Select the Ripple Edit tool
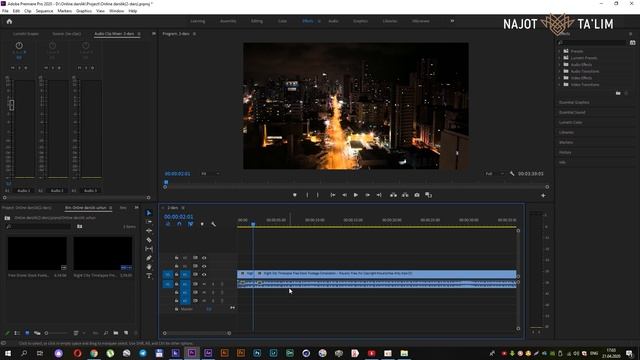Image resolution: width=640 pixels, height=360 pixels. coord(149,231)
